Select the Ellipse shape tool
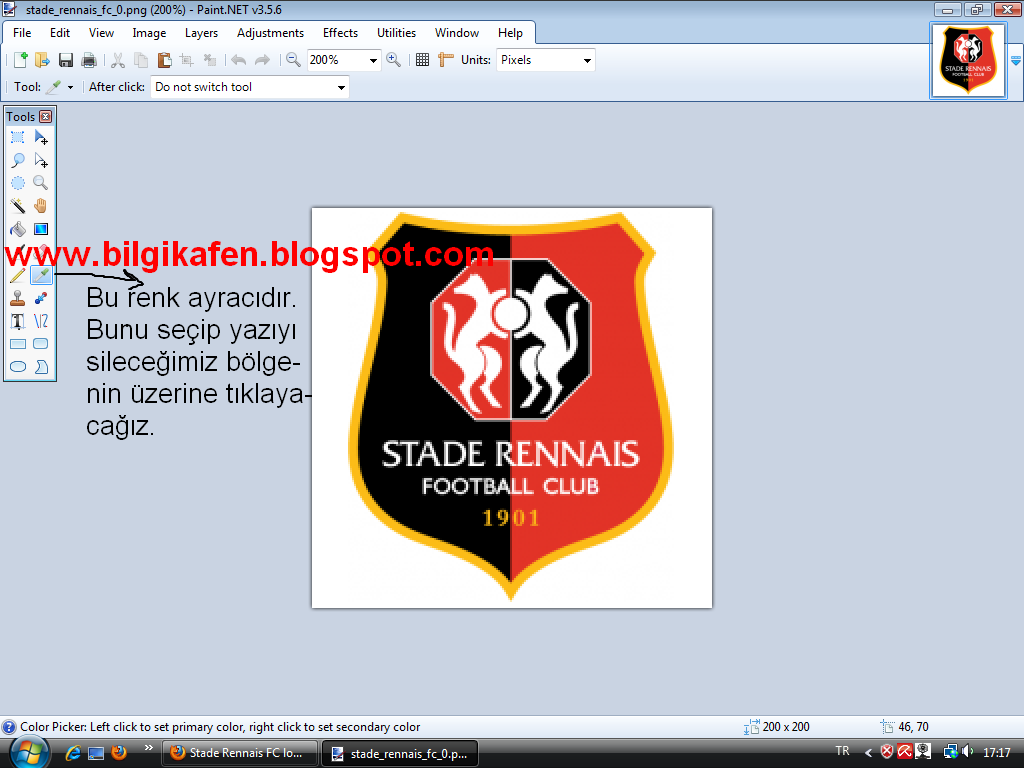 coord(18,366)
